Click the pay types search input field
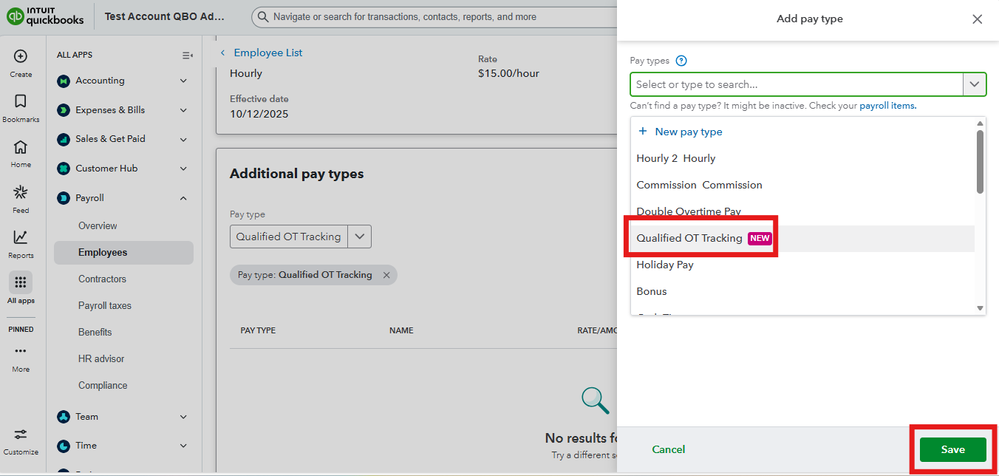This screenshot has width=999, height=476. coord(796,84)
